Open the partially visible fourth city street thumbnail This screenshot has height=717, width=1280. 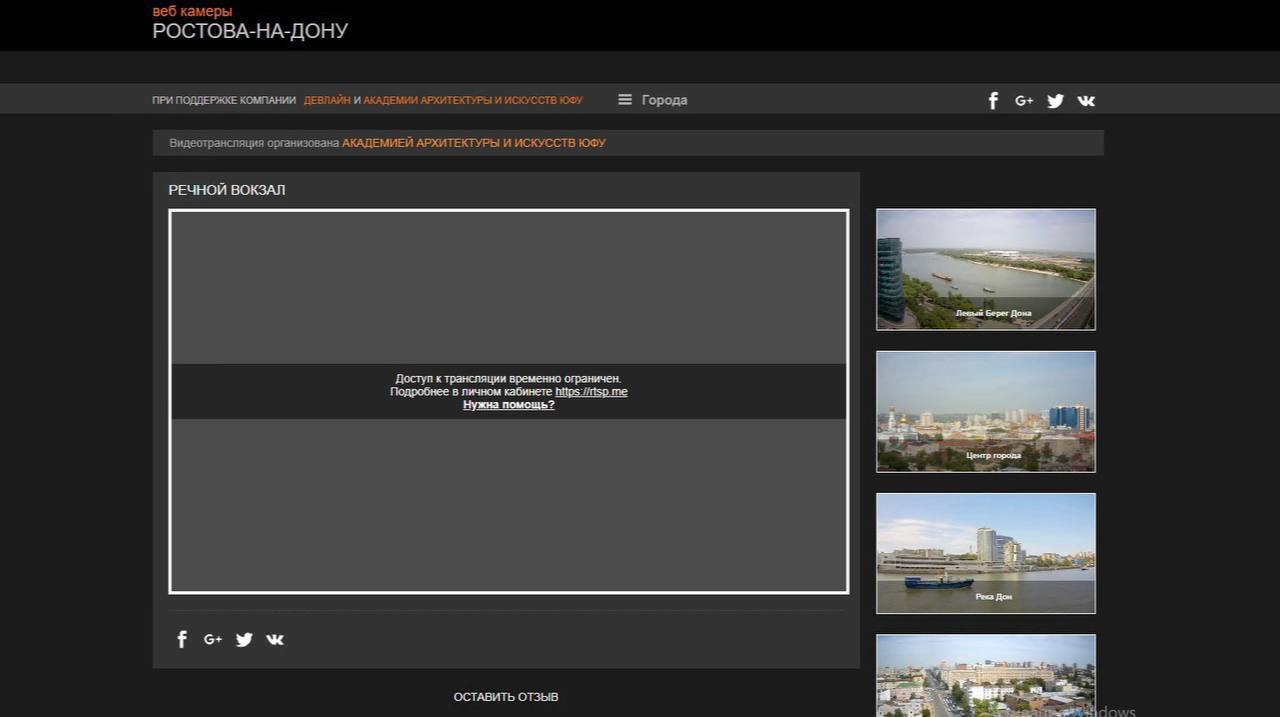point(986,675)
